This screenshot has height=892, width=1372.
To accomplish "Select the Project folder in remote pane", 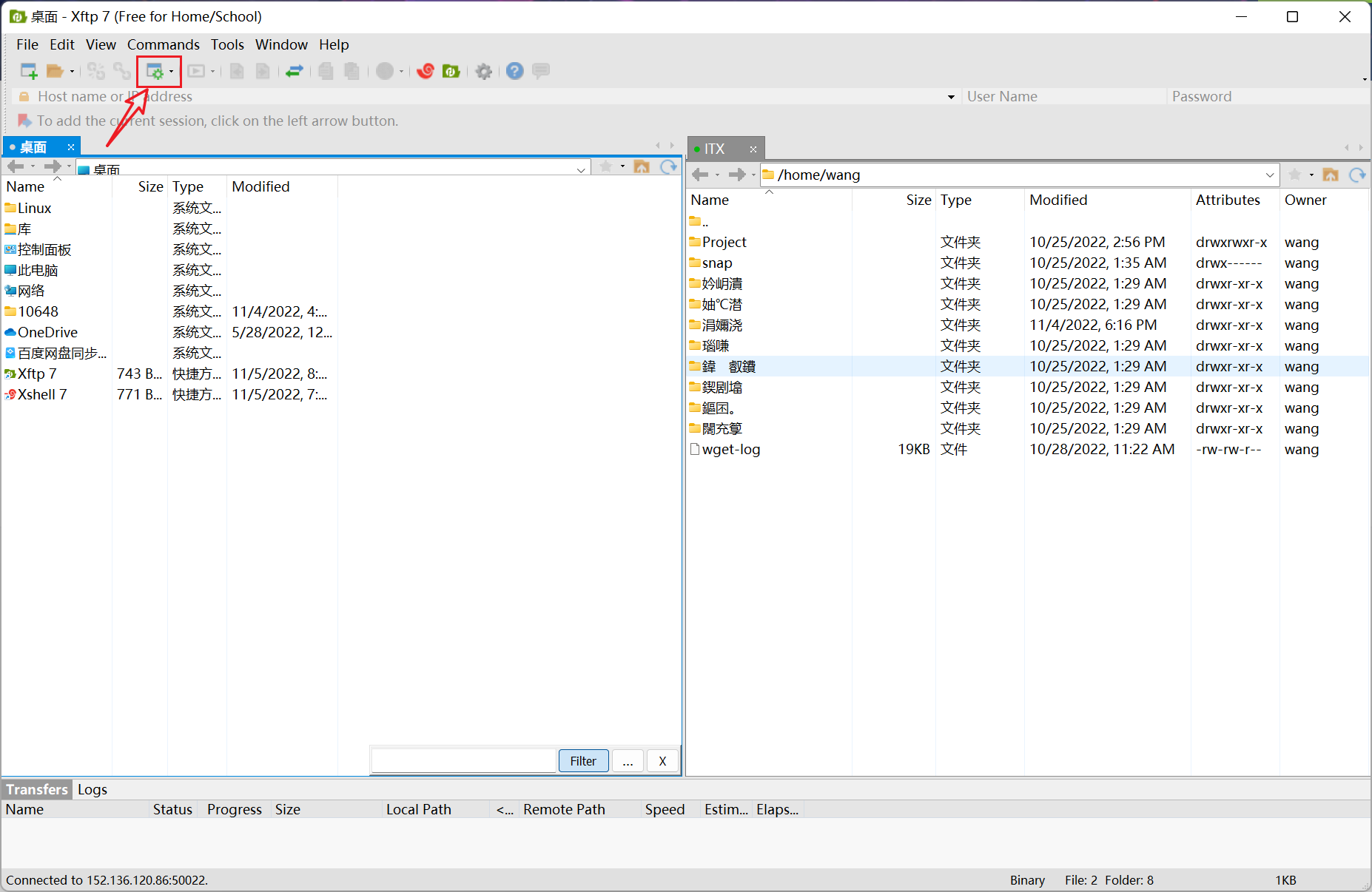I will click(724, 242).
